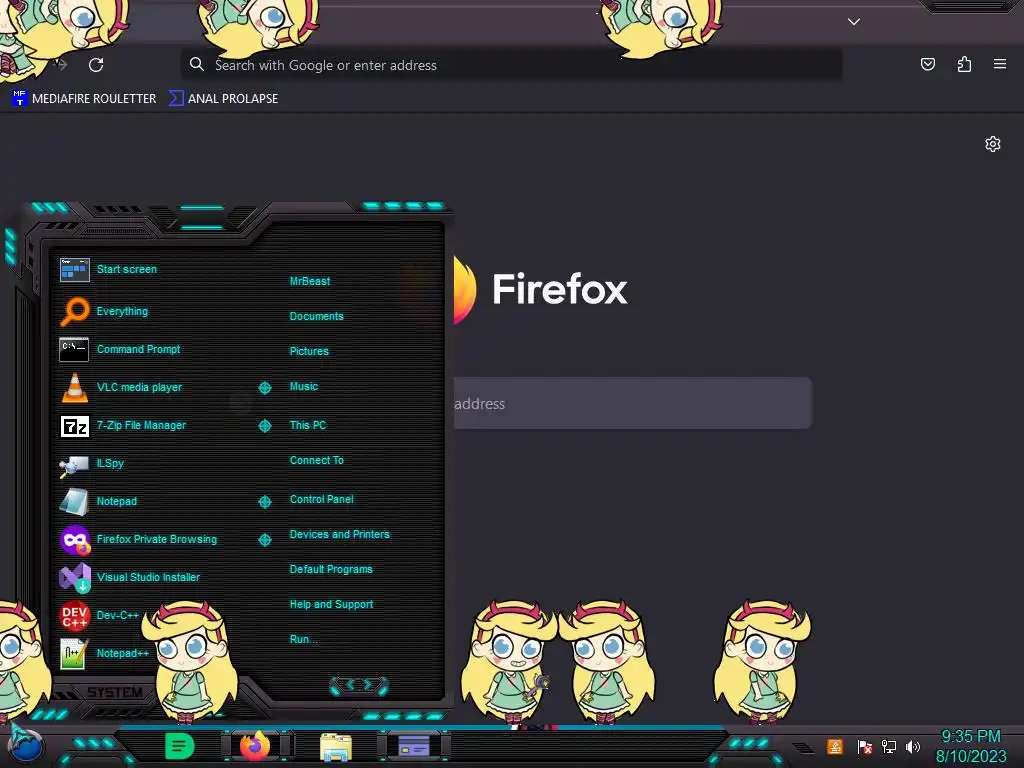
Task: Expand VLC media player jump list arrow
Action: click(264, 388)
